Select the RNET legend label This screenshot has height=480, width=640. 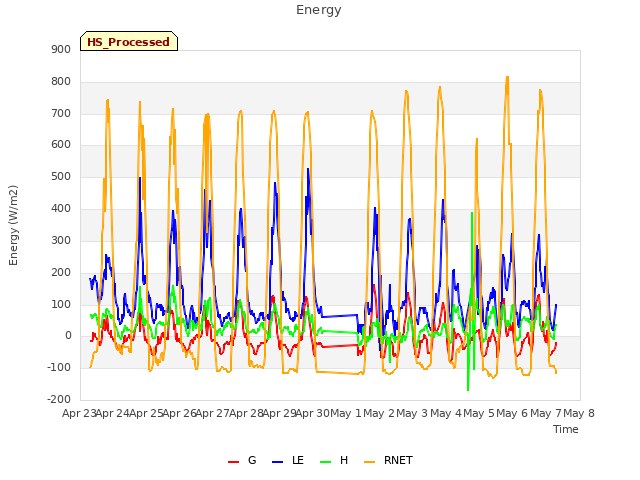click(398, 460)
